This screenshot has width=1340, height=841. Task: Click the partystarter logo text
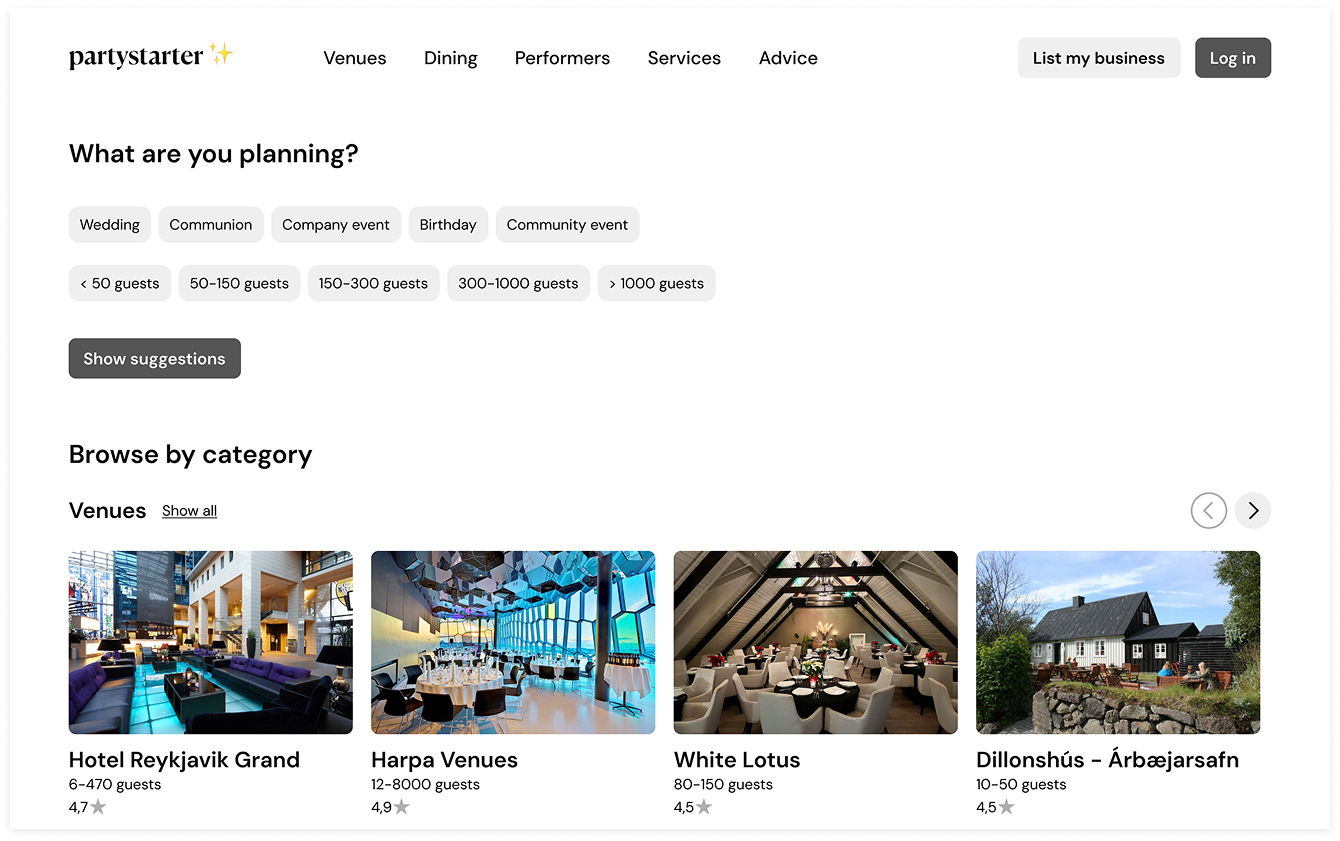point(137,57)
